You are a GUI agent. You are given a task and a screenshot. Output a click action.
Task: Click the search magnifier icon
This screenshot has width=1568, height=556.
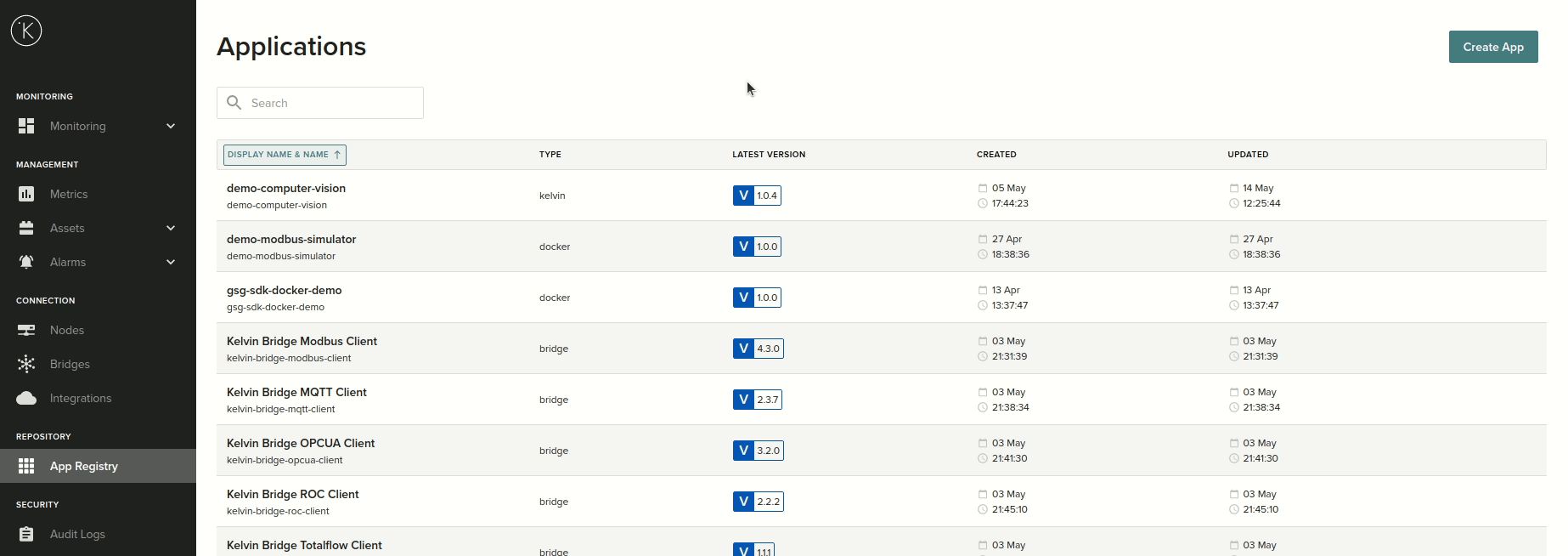[234, 103]
